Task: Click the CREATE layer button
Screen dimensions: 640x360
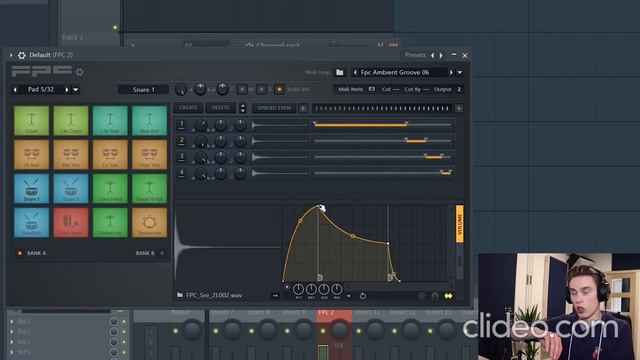Action: 188,108
